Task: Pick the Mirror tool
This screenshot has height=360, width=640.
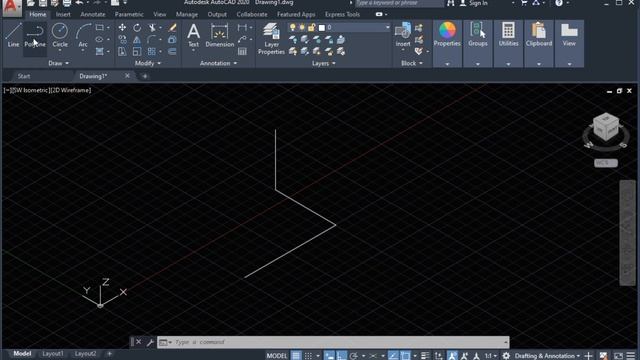Action: (137, 40)
